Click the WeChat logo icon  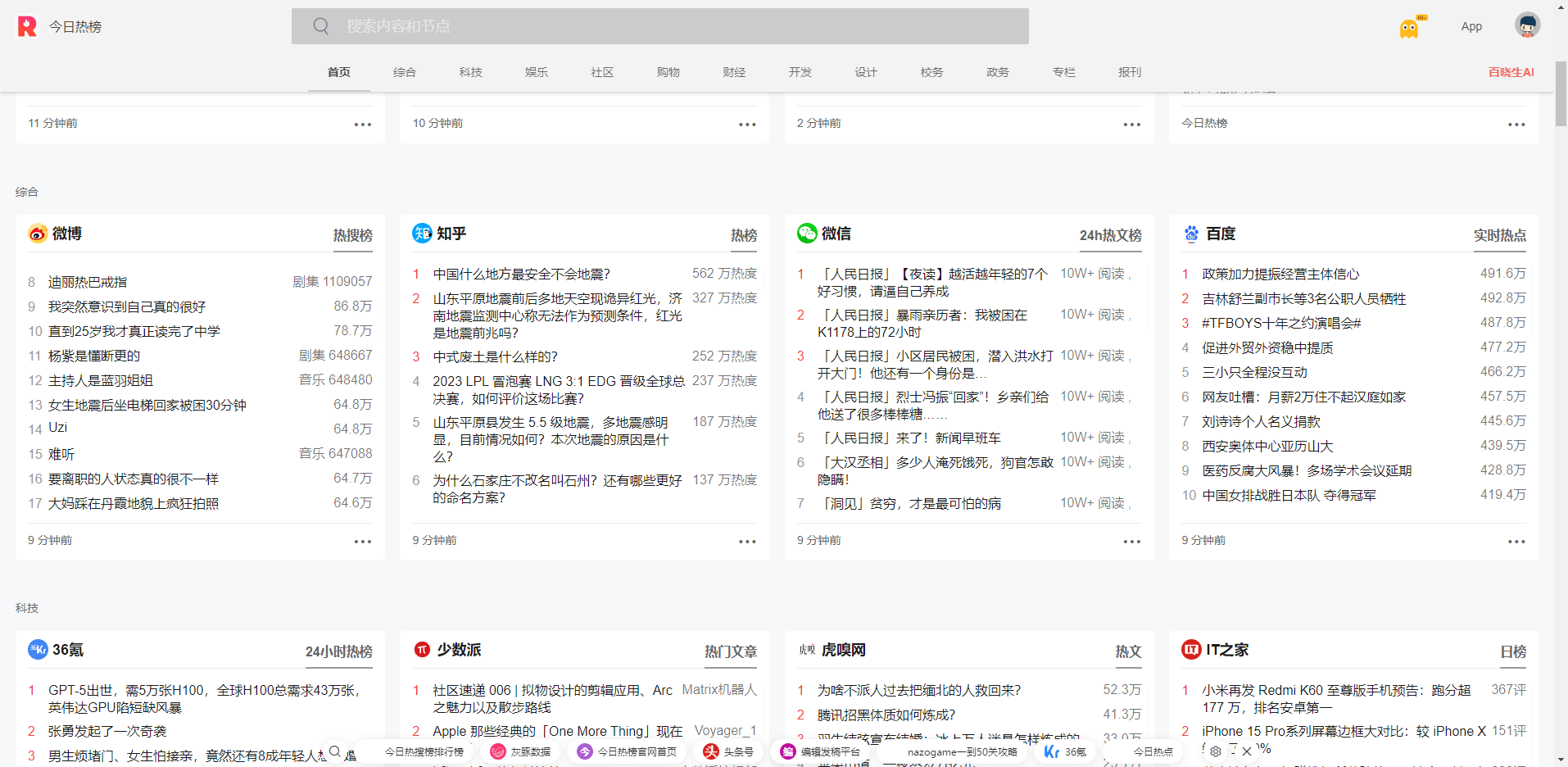(807, 234)
